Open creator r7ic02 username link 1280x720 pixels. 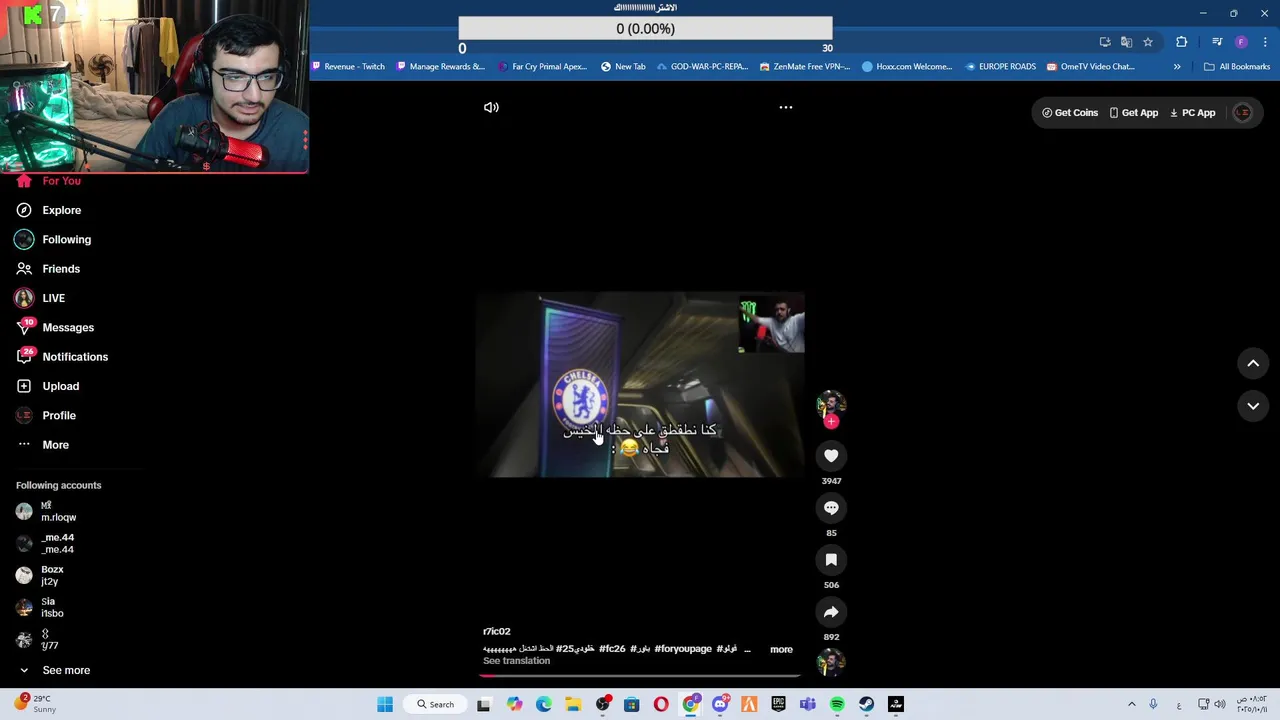pos(496,632)
